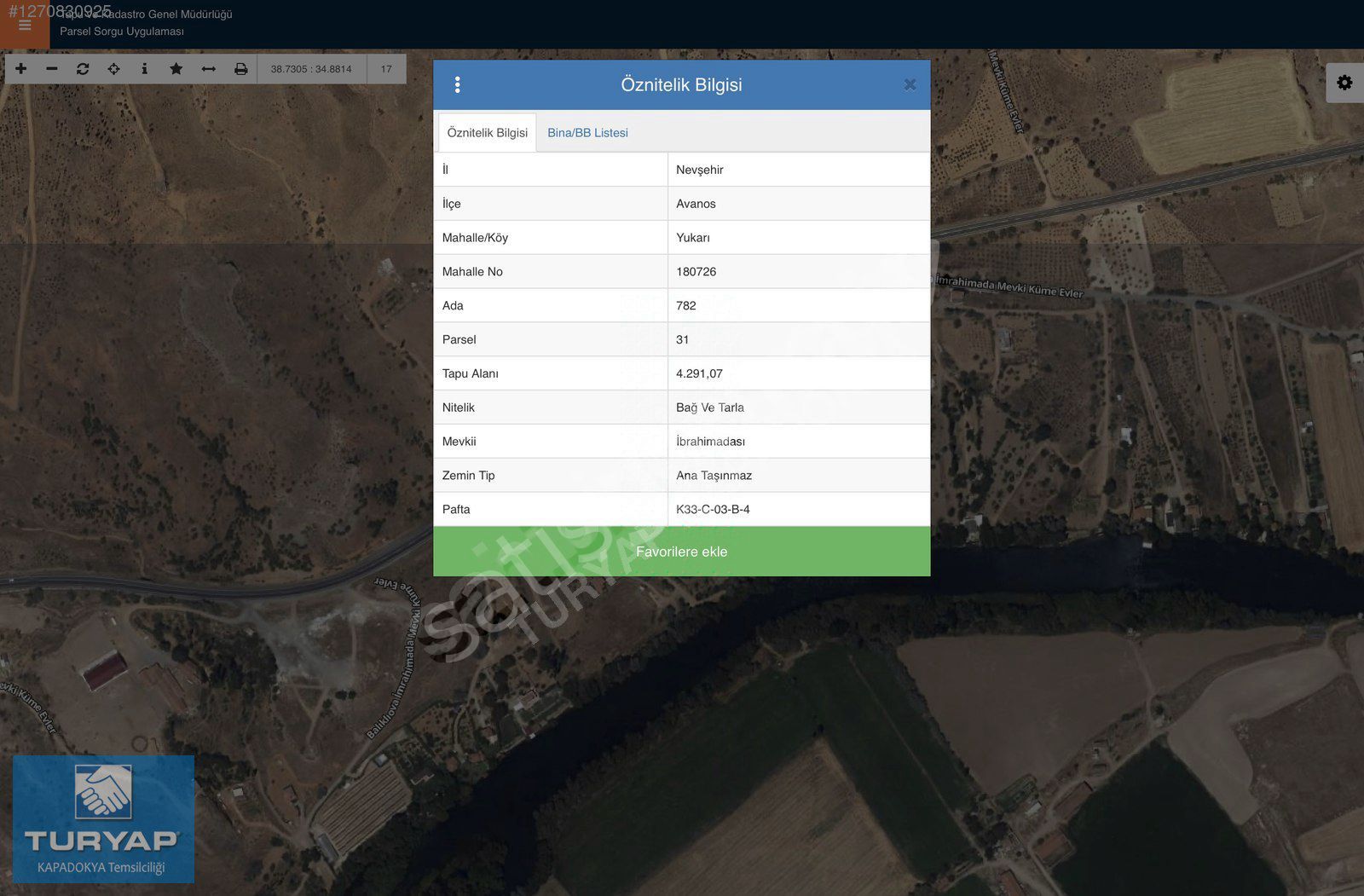This screenshot has height=896, width=1364.
Task: Click the green Favorilere ekle button
Action: pyautogui.click(x=681, y=552)
